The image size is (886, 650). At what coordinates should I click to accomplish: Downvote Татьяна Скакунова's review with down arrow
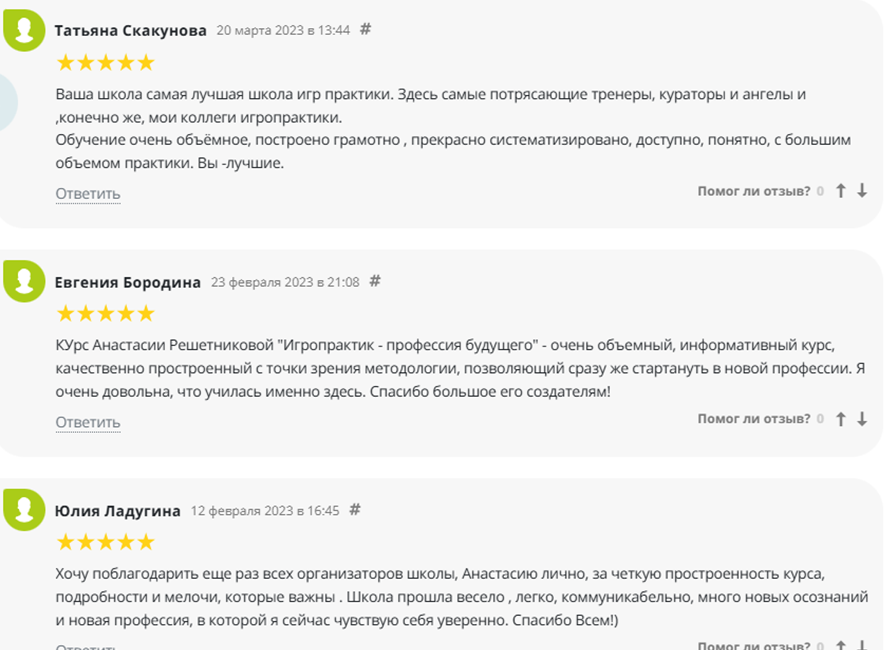coord(863,191)
